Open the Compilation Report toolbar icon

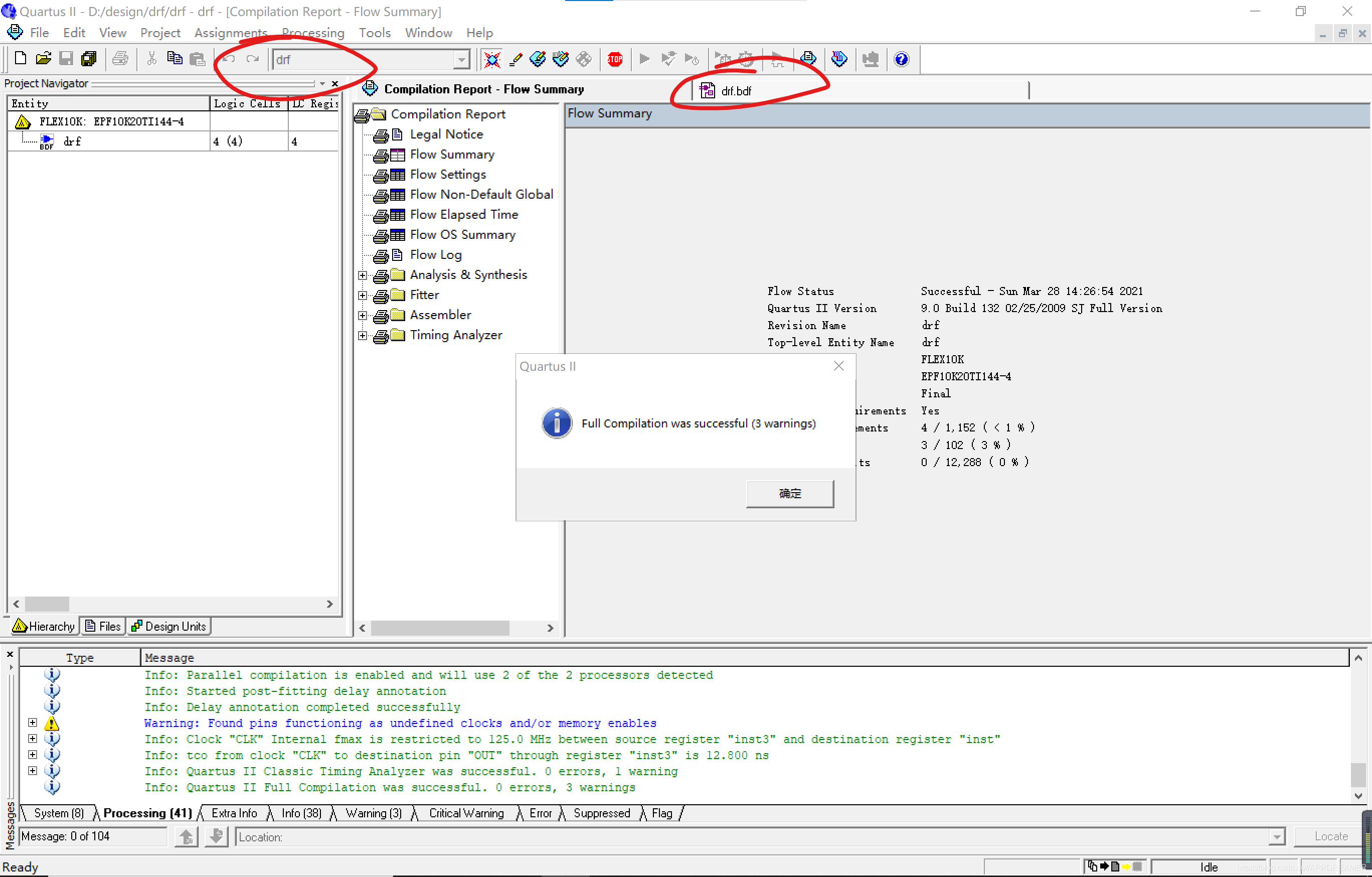pyautogui.click(x=808, y=59)
